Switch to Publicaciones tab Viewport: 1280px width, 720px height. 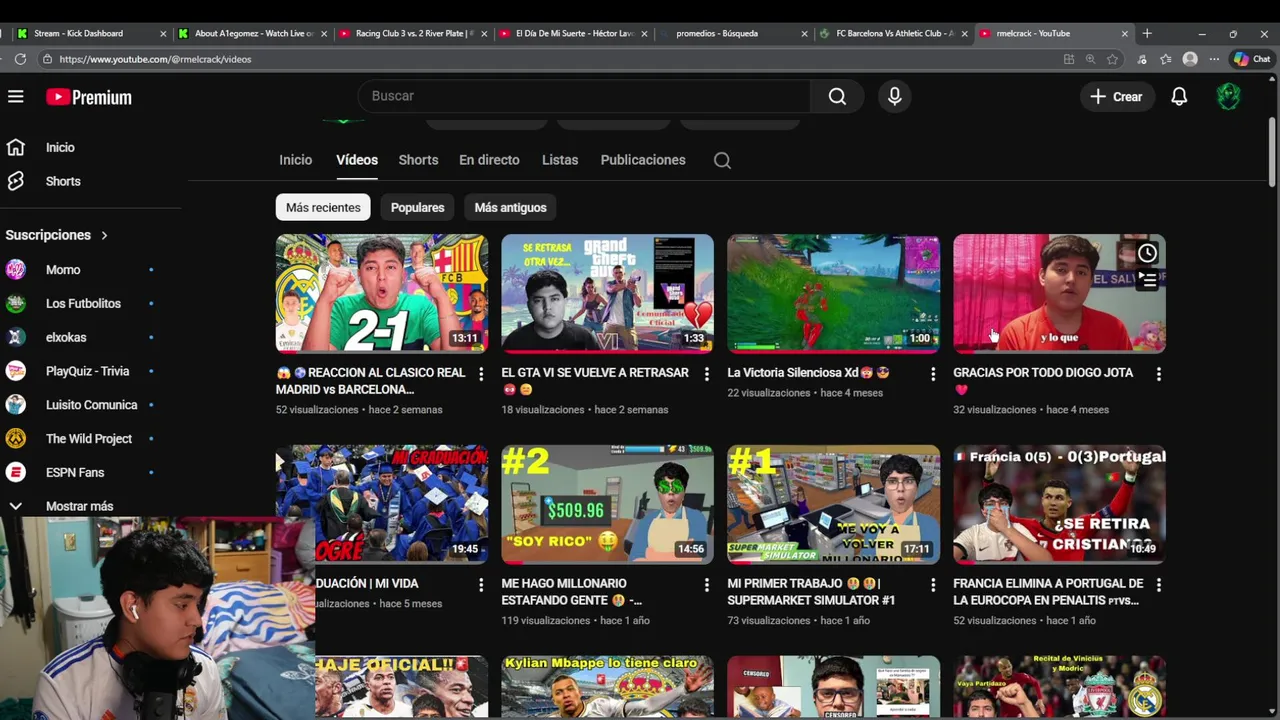coord(643,160)
